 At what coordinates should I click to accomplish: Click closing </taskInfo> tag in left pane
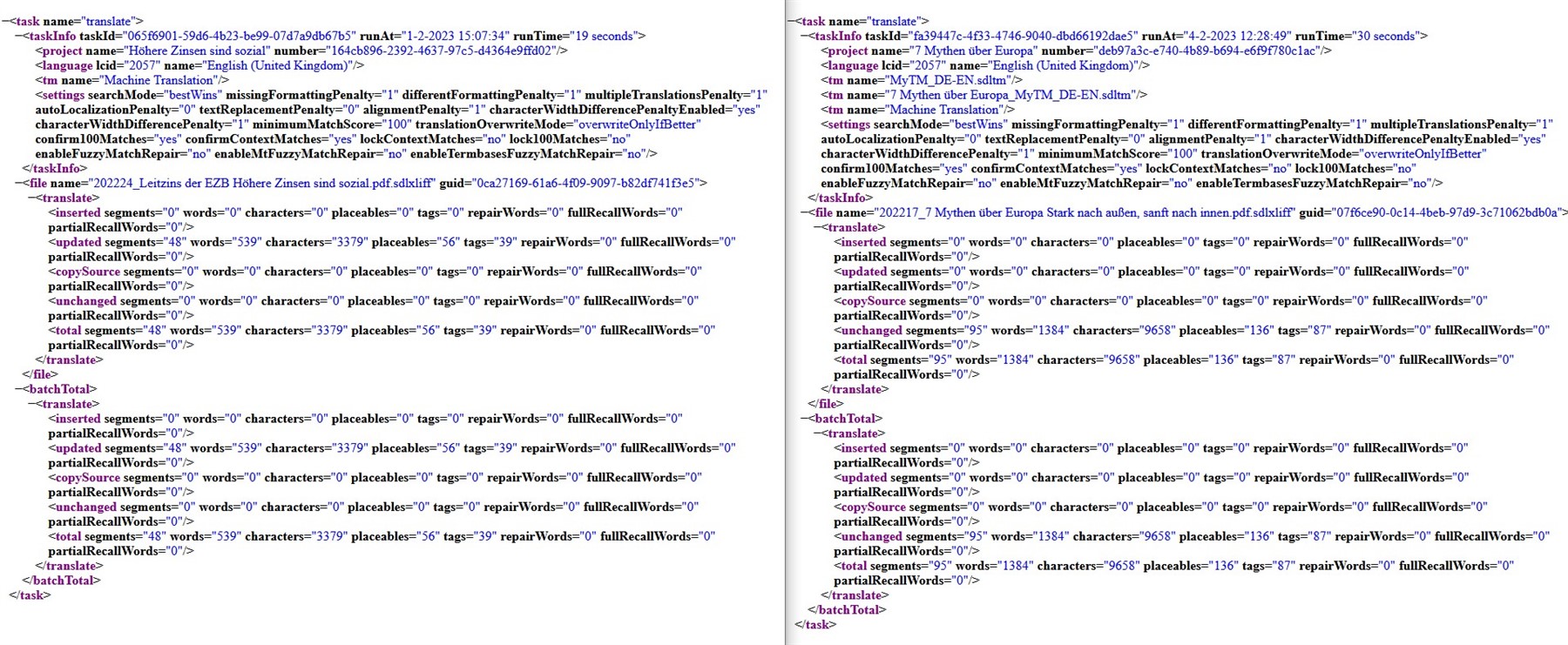pos(56,168)
